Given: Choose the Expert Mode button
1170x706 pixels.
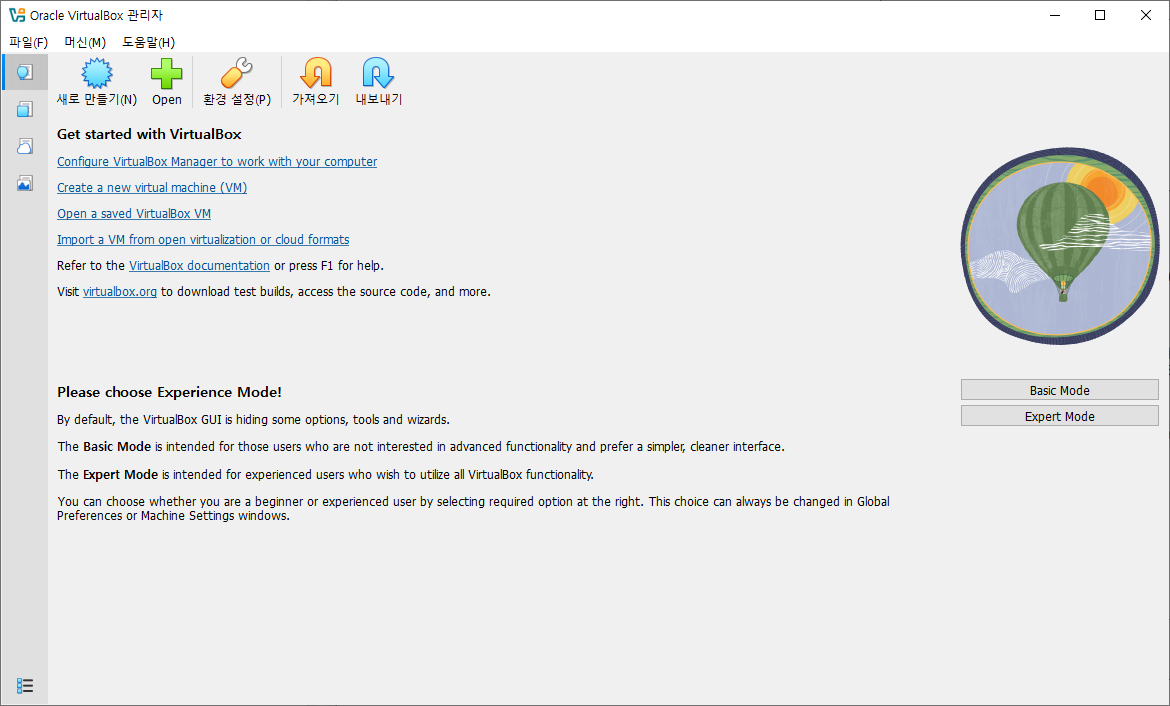Looking at the screenshot, I should pos(1060,416).
